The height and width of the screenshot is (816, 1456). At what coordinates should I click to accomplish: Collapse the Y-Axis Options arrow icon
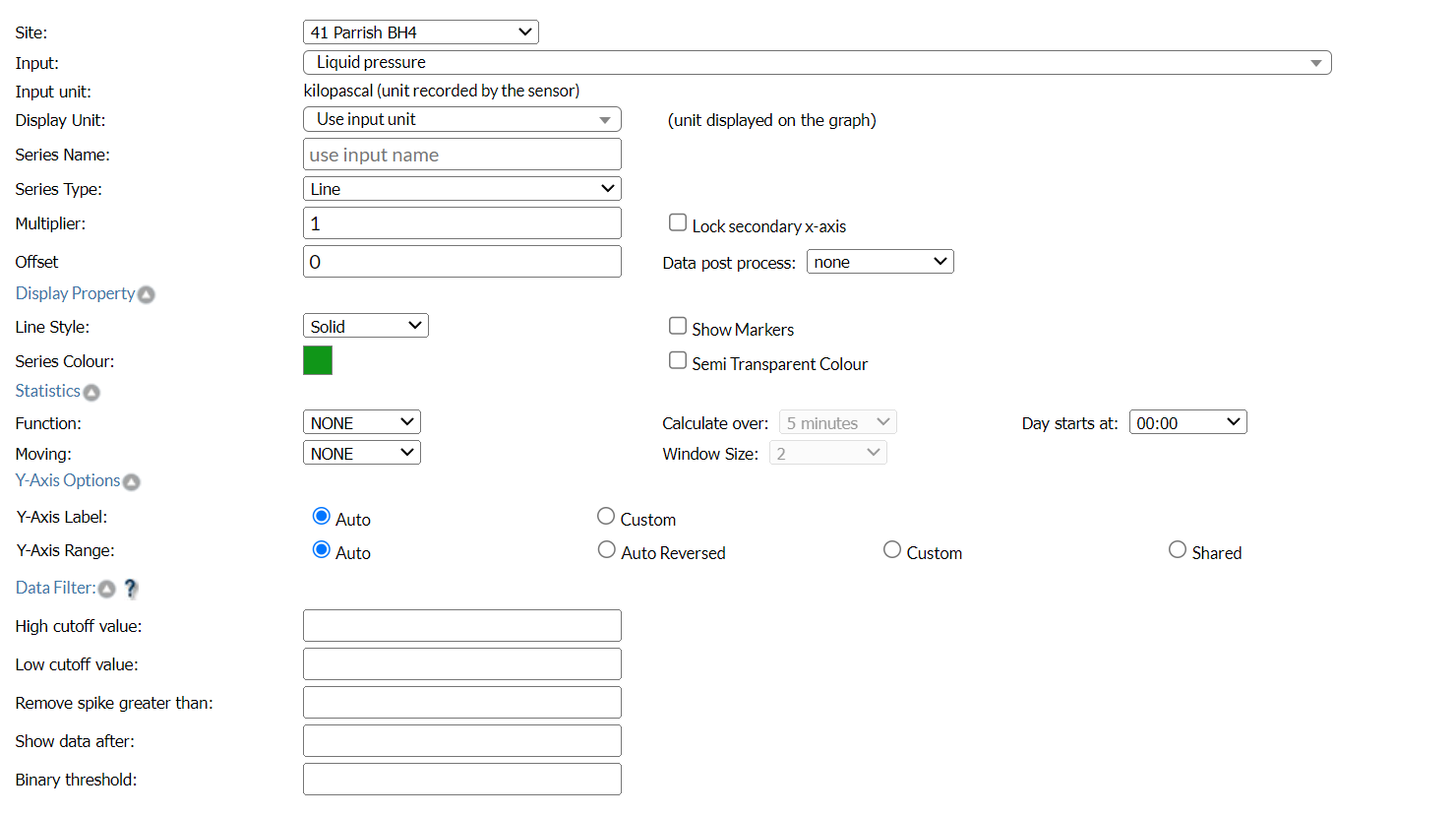[x=132, y=482]
